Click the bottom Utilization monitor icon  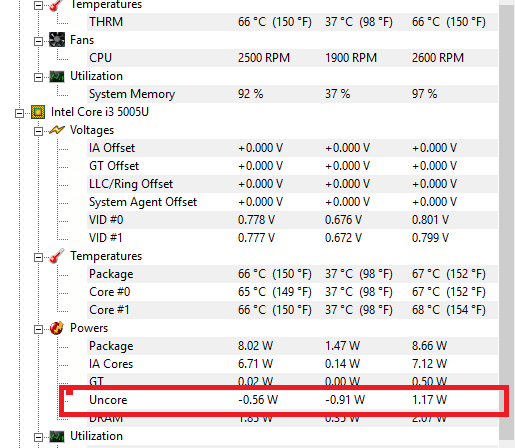57,436
